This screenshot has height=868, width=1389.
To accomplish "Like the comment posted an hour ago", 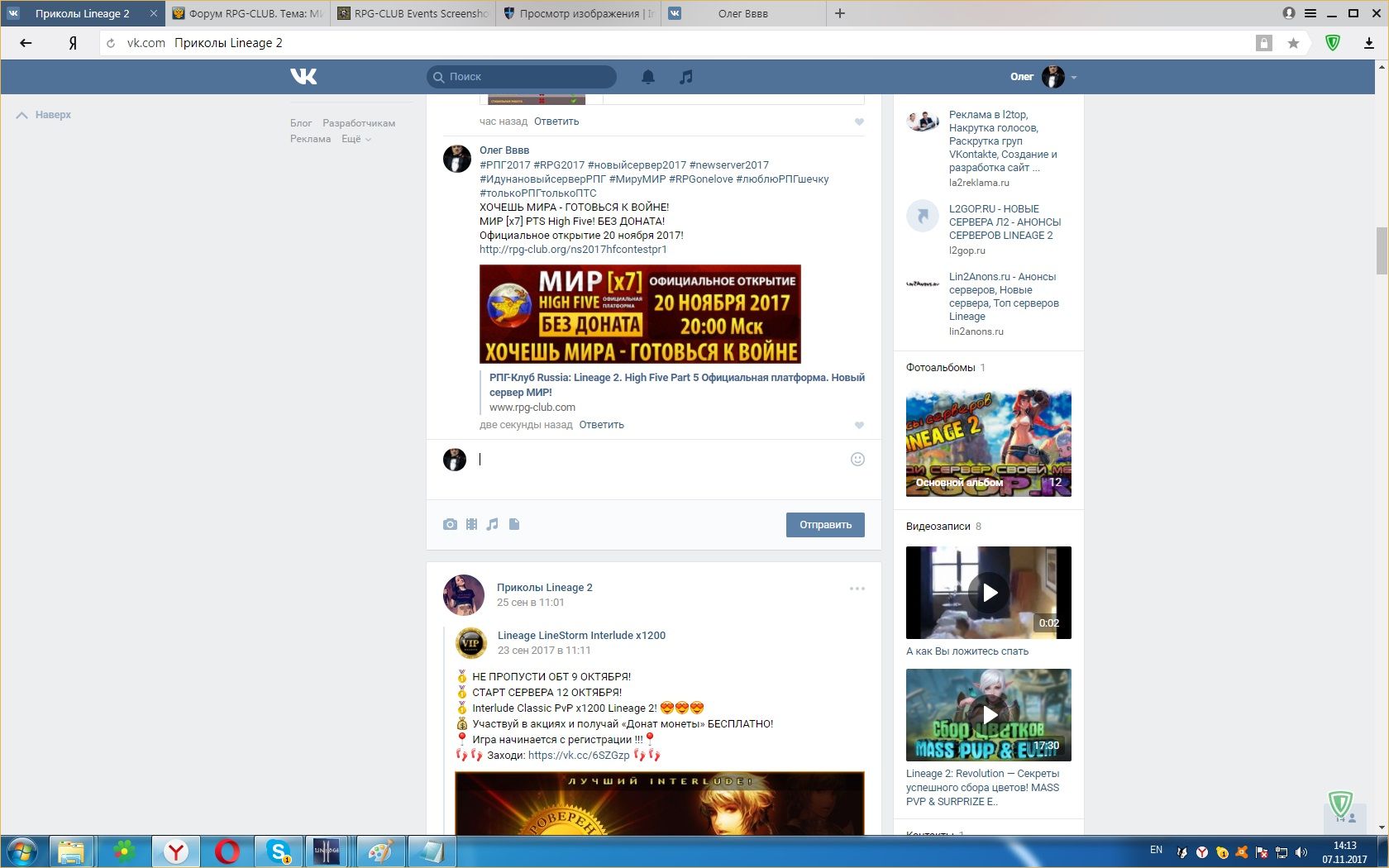I will [859, 122].
